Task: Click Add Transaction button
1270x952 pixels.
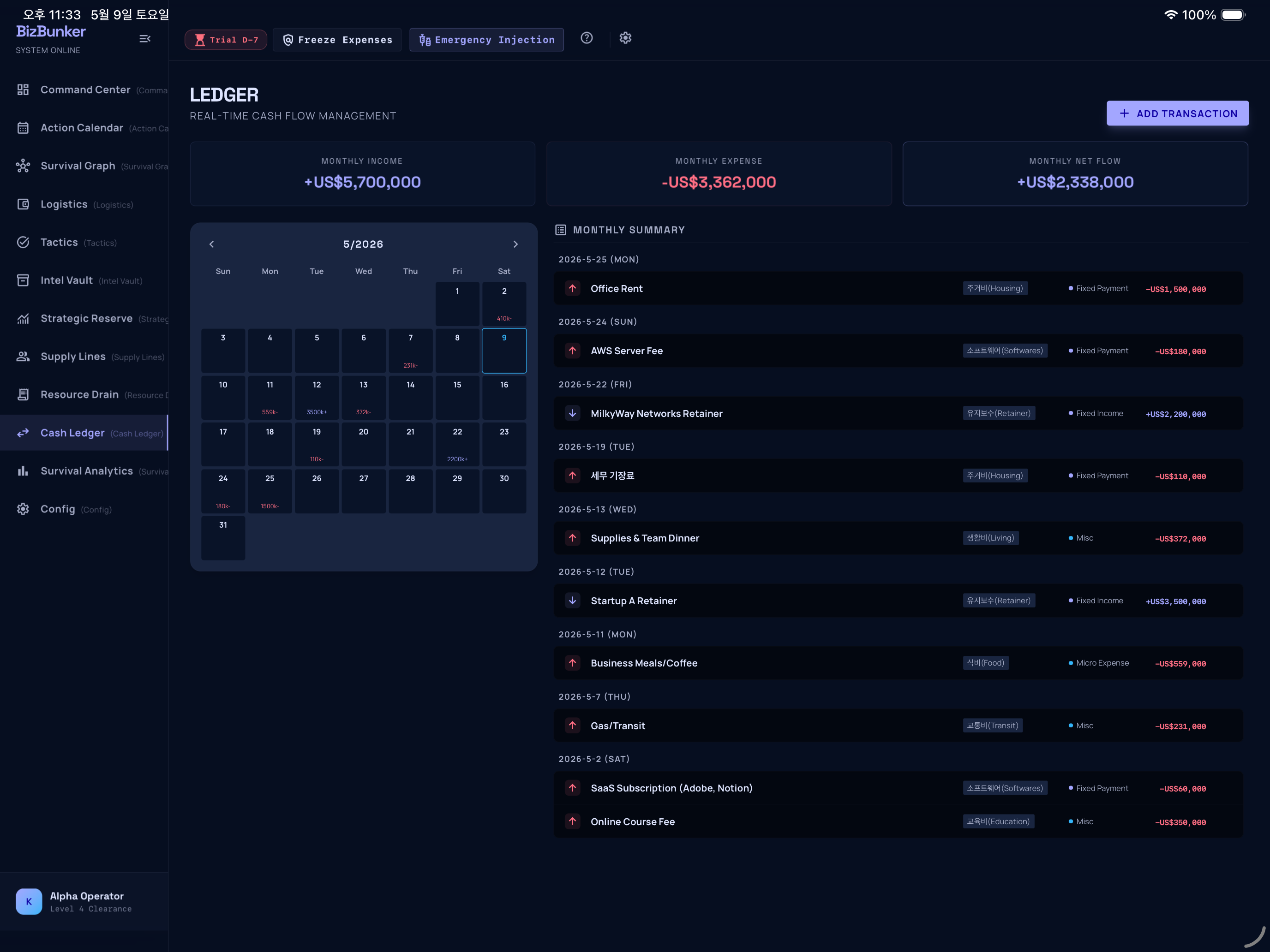Action: (x=1178, y=113)
